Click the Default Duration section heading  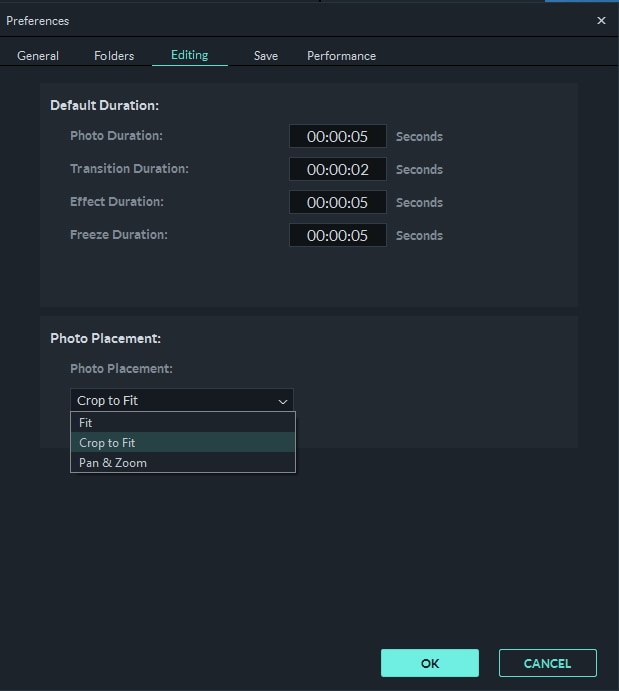pos(104,105)
